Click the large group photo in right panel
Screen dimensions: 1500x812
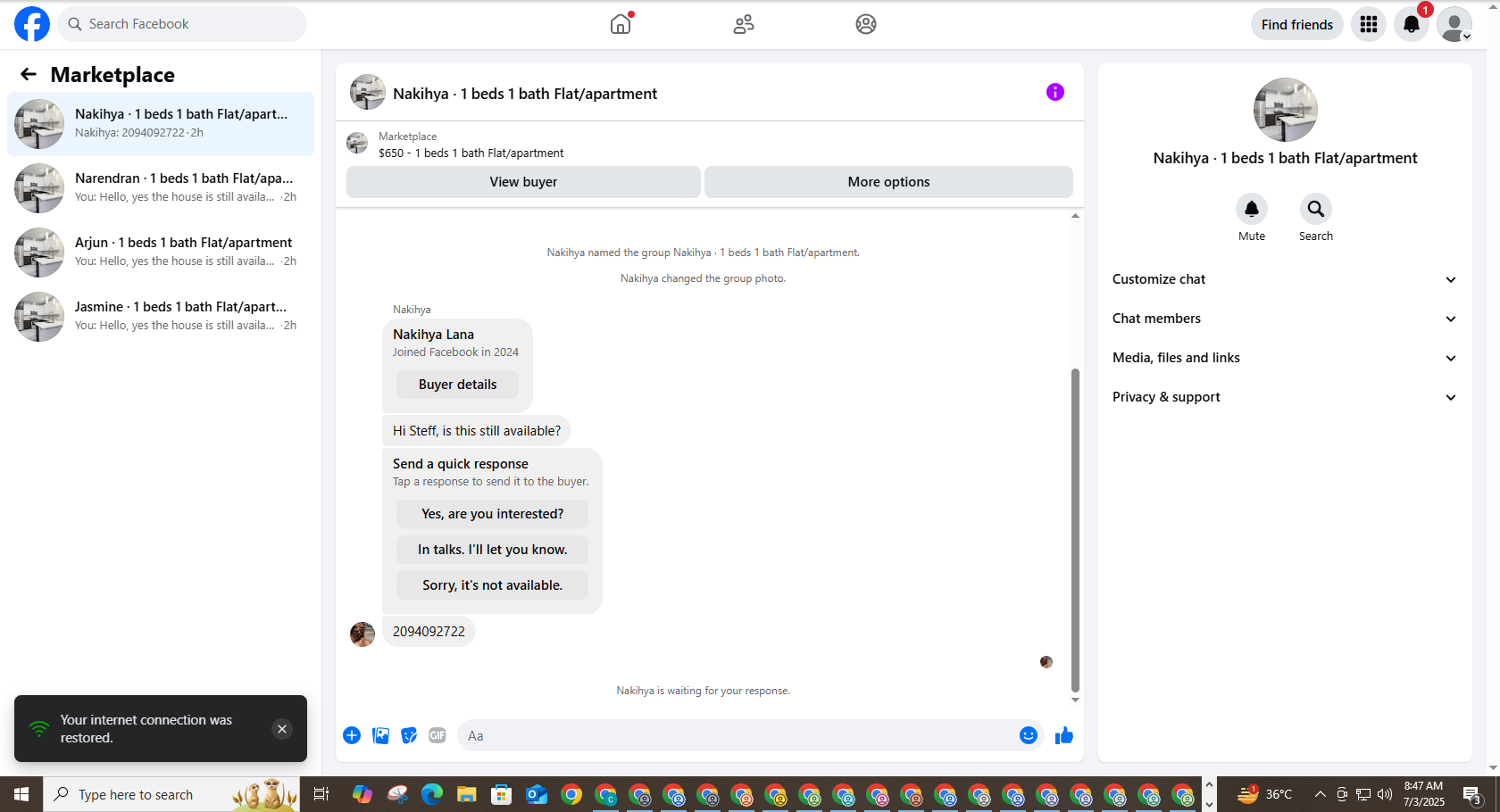[1285, 110]
